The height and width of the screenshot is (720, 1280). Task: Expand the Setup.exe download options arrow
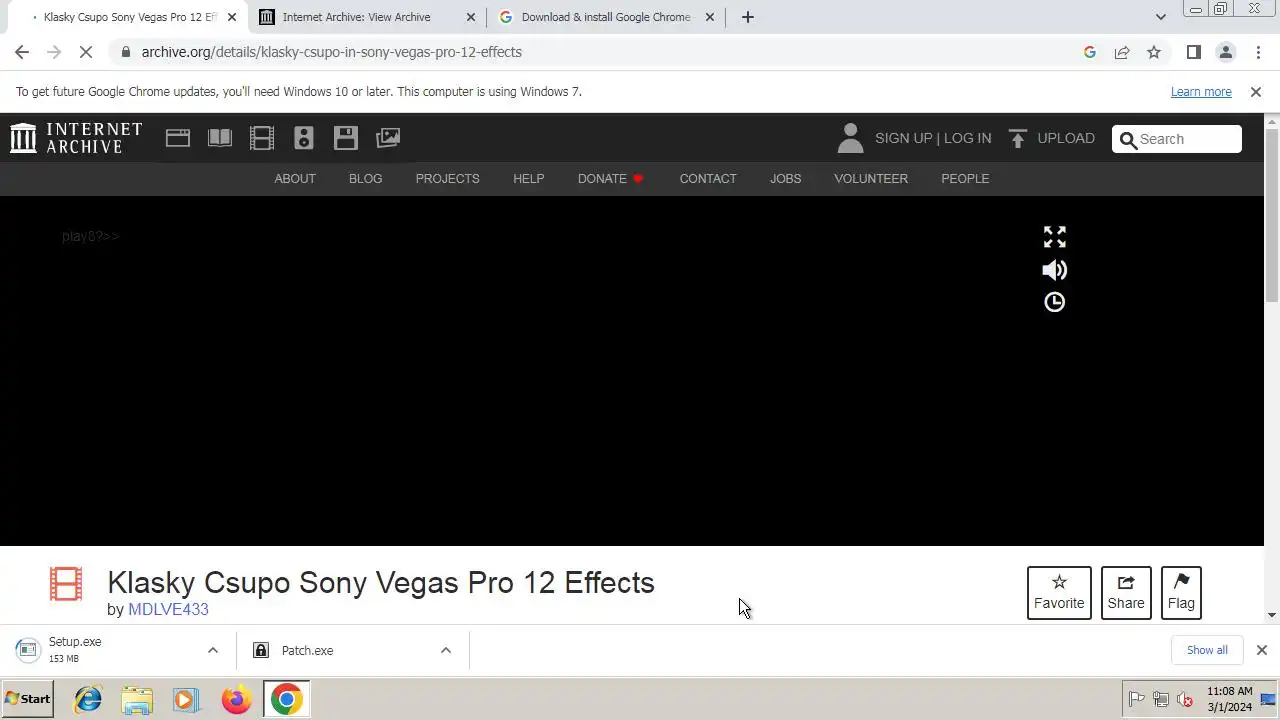click(212, 651)
